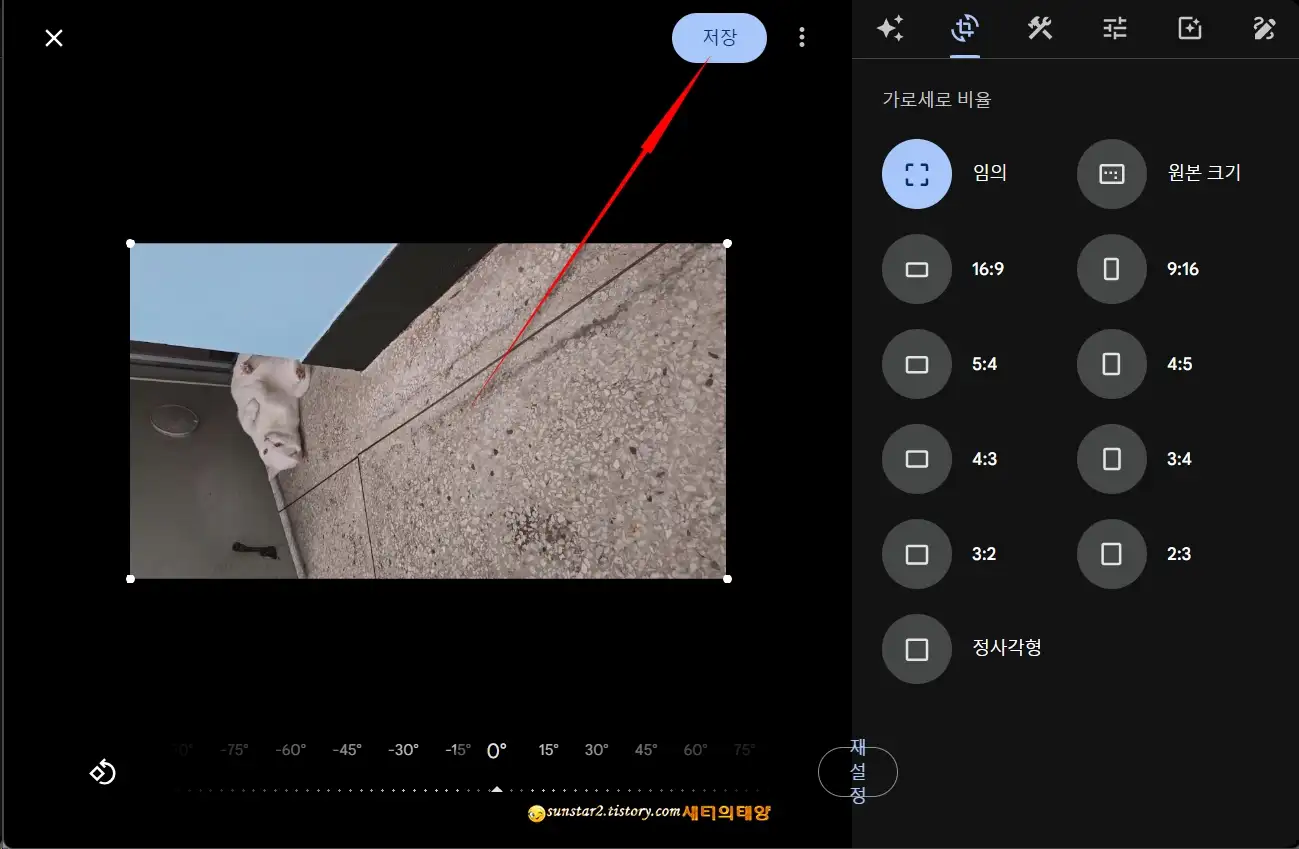Click the 저장 save button

pos(719,38)
